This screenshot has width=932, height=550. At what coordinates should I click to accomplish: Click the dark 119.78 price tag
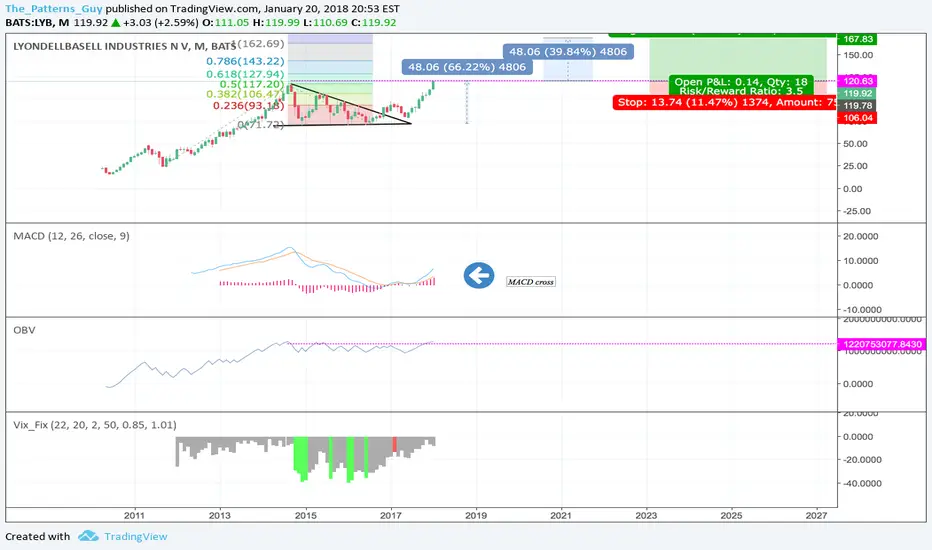[857, 106]
